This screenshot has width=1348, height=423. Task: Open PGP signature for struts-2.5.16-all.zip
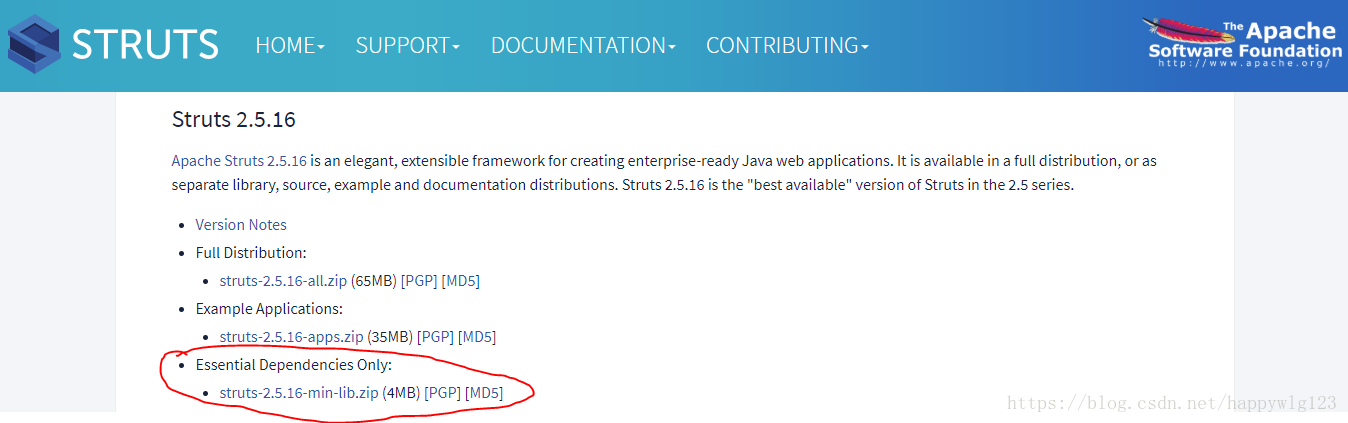pos(419,281)
